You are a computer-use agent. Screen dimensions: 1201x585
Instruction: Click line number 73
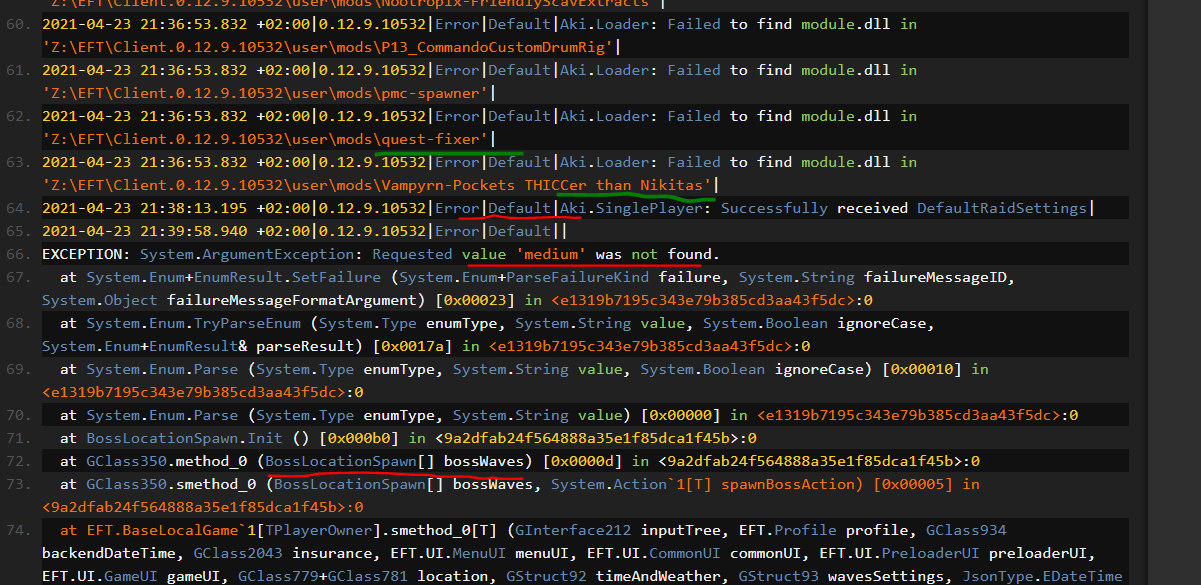16,484
